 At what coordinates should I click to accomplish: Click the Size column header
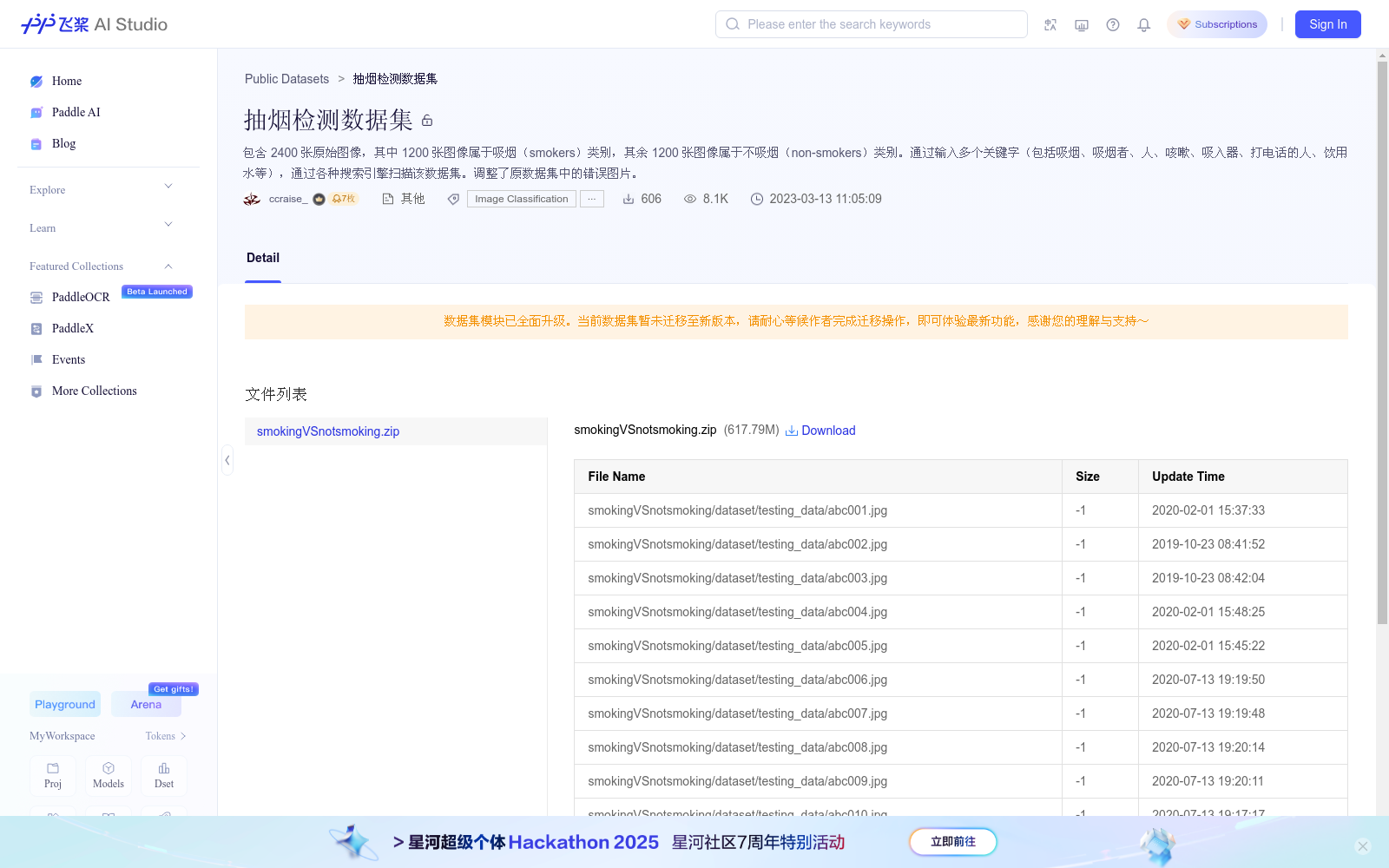coord(1101,477)
